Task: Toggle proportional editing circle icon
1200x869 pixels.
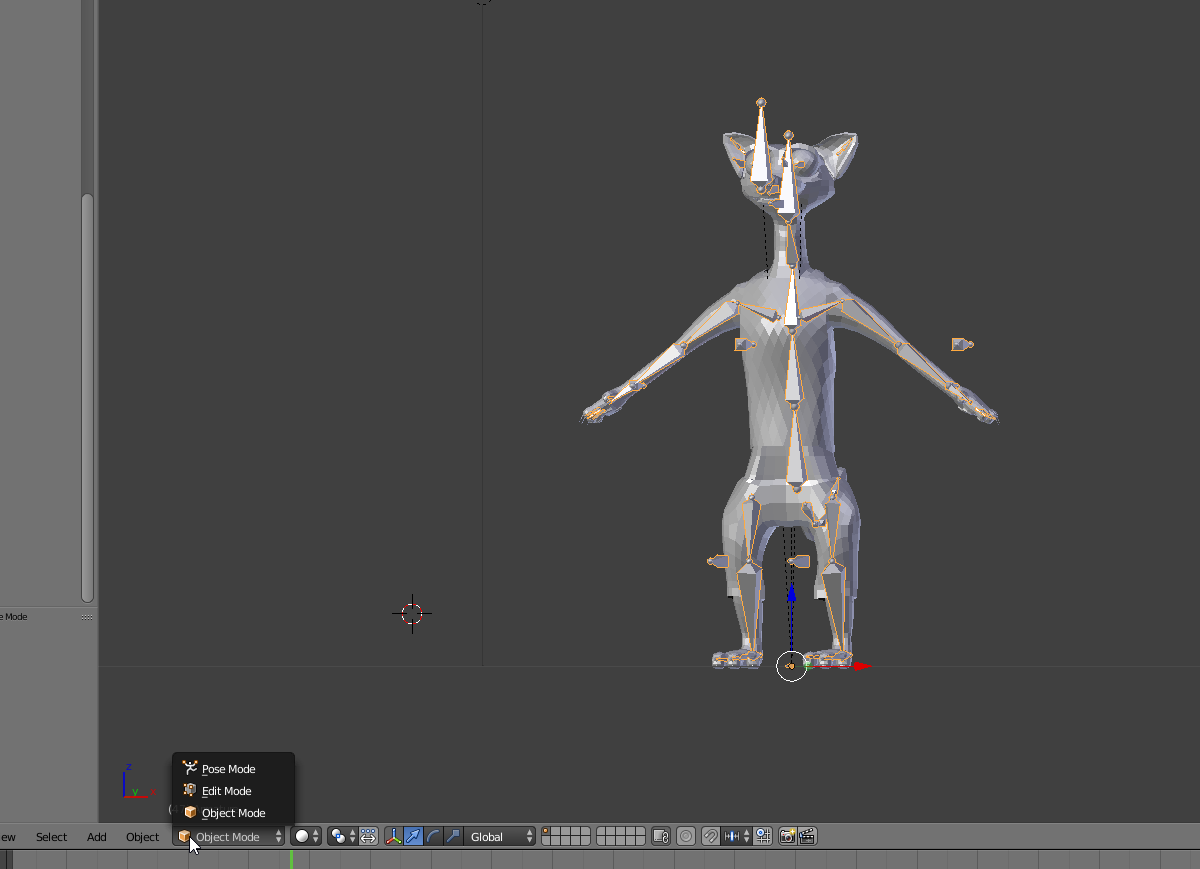Action: pos(686,837)
